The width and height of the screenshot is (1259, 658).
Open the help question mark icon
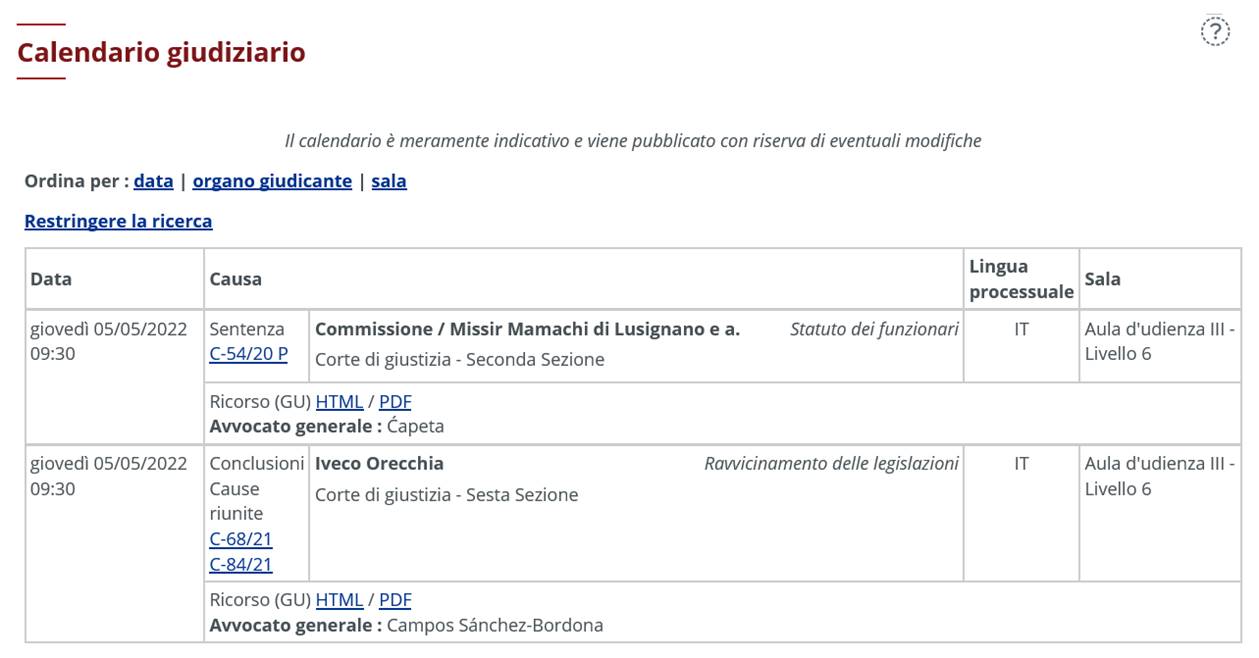1214,32
